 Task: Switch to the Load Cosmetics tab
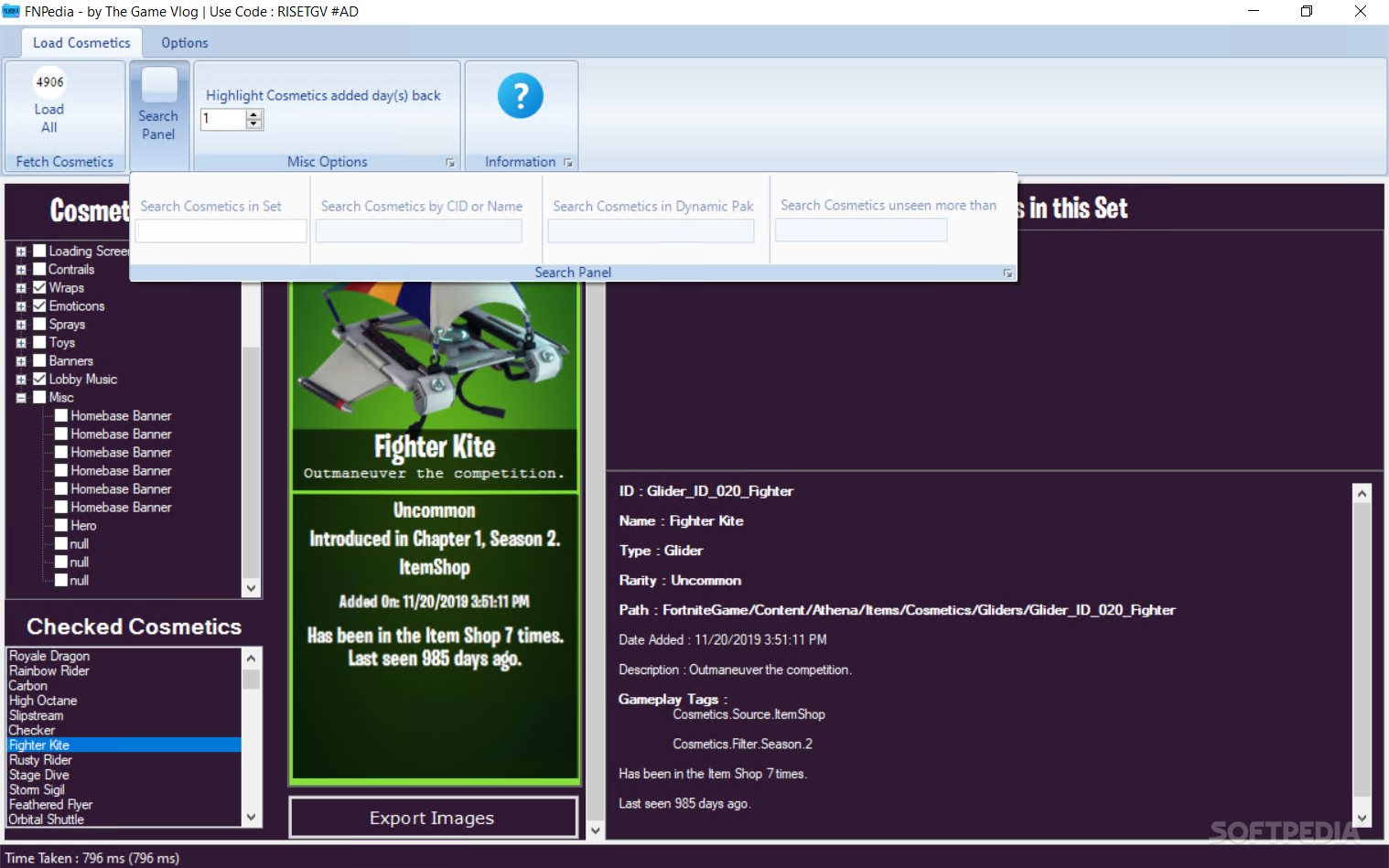tap(81, 42)
